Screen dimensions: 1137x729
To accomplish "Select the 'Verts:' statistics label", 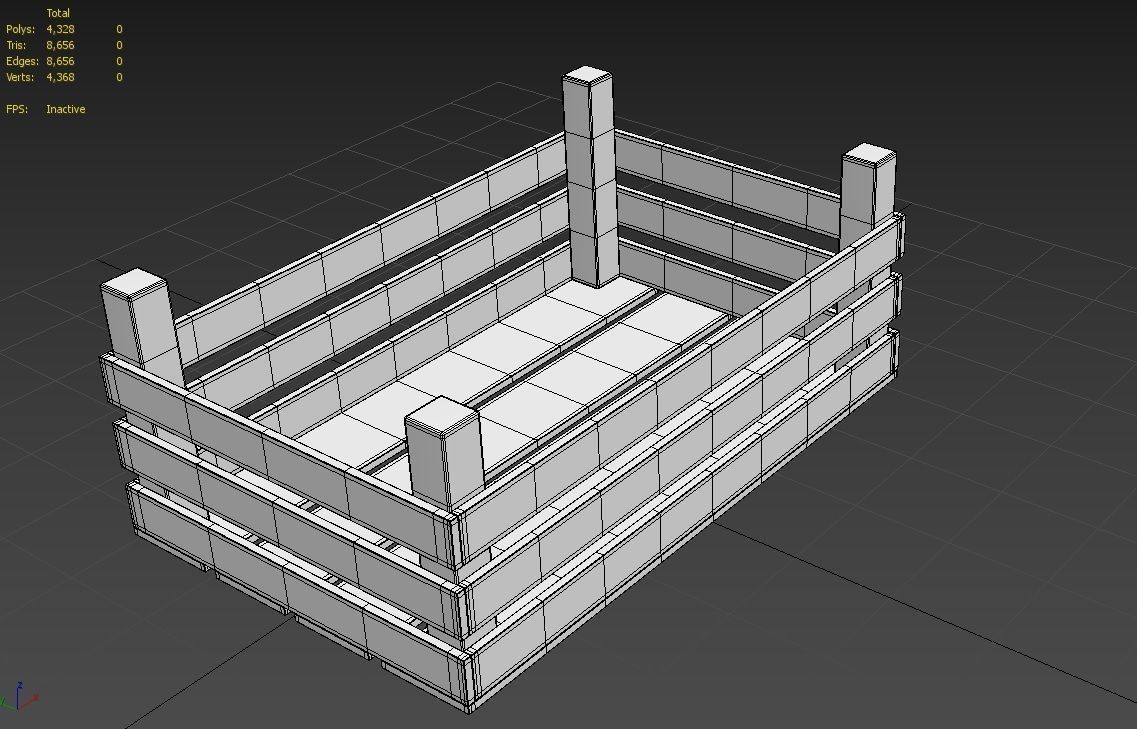I will coord(20,77).
